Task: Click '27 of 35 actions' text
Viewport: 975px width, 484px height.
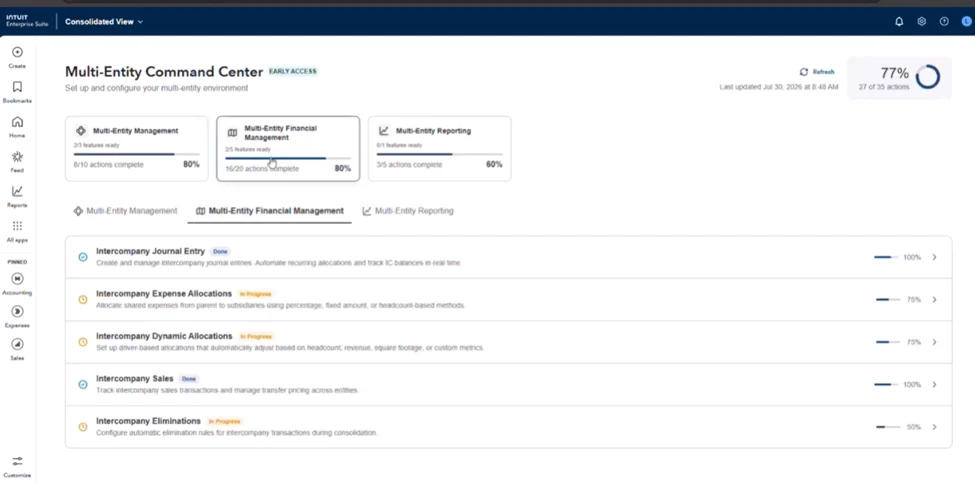Action: tap(884, 87)
